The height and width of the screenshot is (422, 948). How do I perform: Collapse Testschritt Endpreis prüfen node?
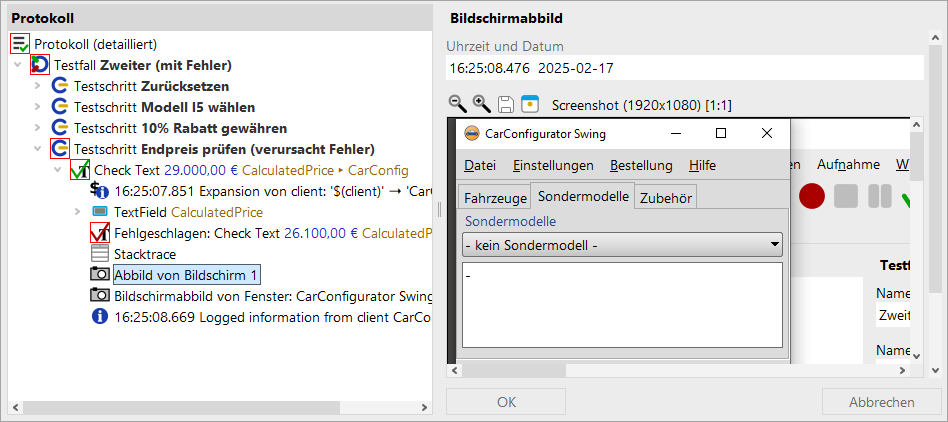[37, 149]
